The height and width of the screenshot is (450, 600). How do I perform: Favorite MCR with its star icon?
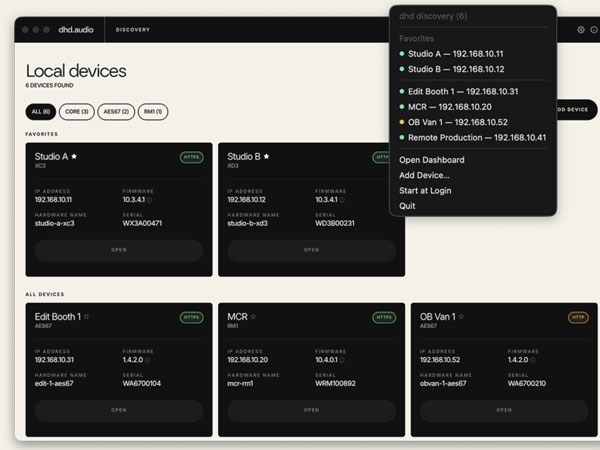(x=253, y=316)
